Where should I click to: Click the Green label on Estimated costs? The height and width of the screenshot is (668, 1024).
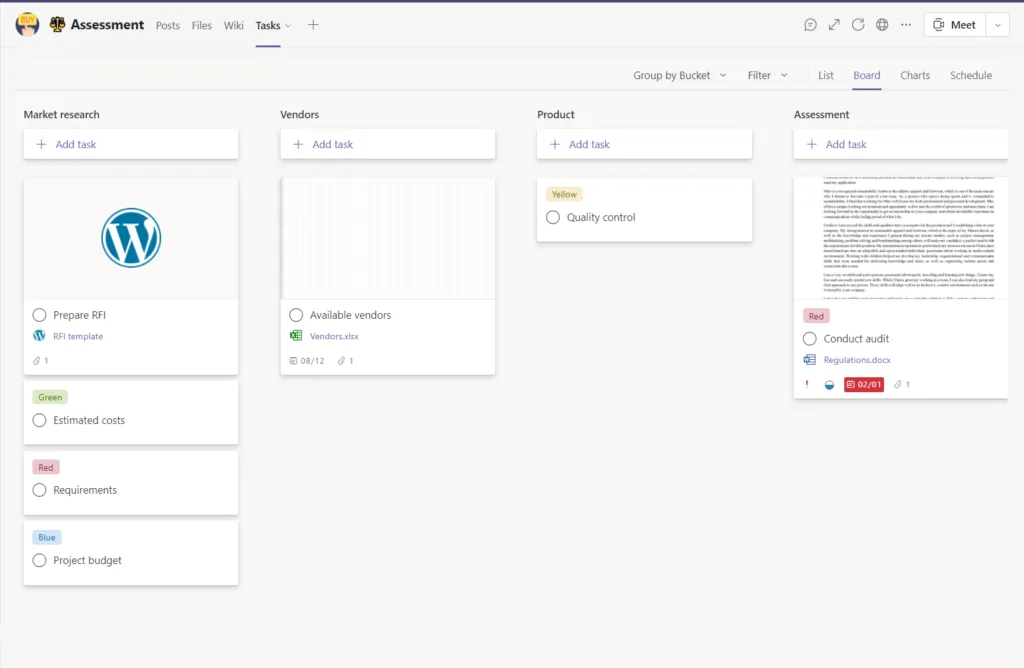coord(50,397)
